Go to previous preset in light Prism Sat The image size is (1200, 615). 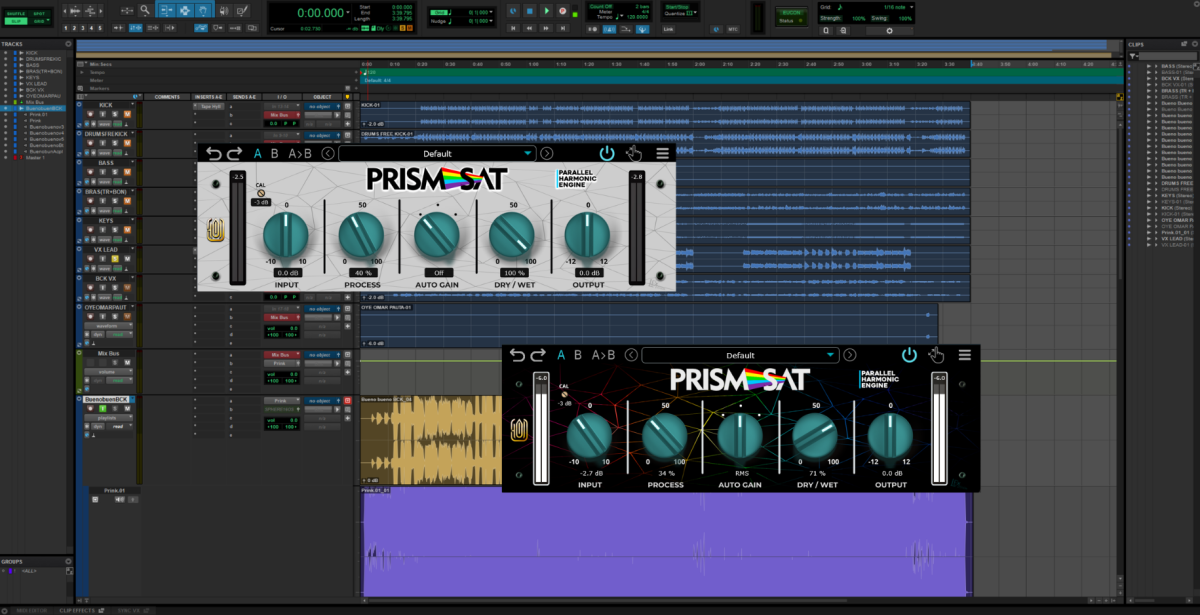coord(328,153)
